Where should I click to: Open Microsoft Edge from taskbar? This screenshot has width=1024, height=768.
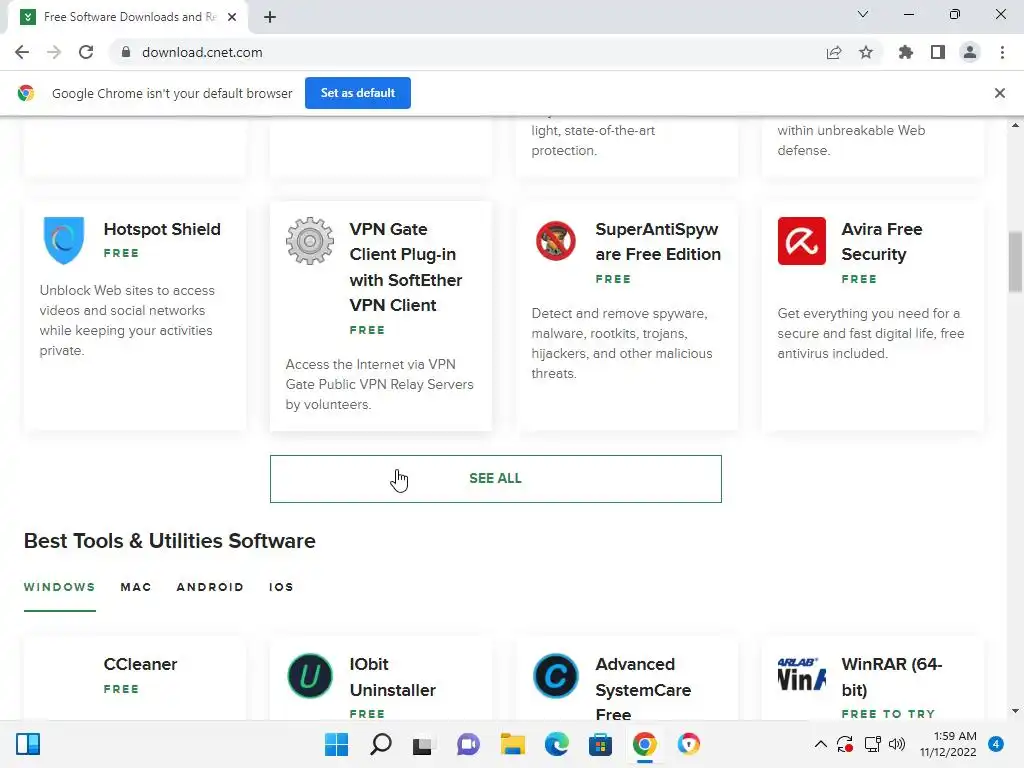(556, 744)
